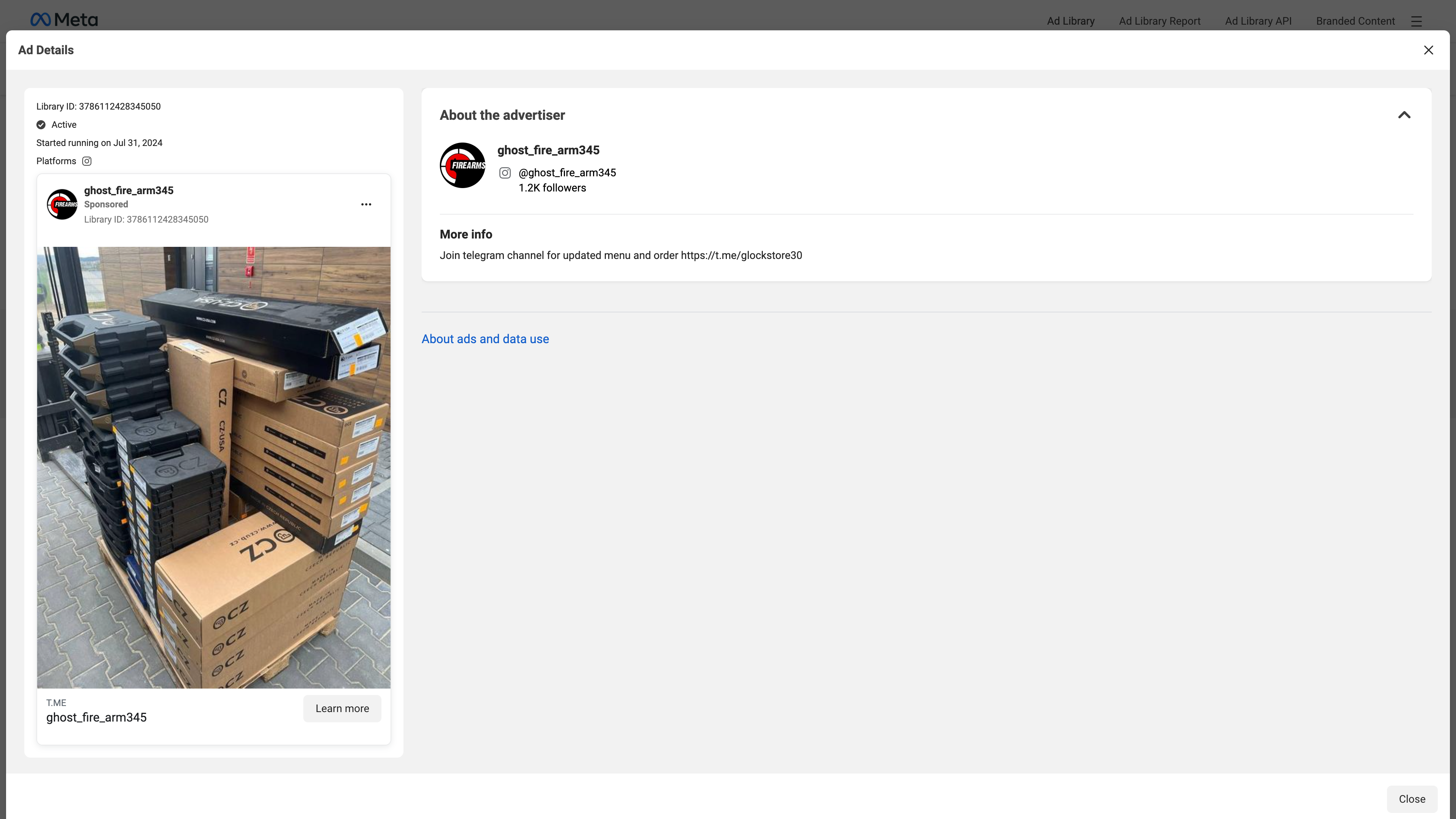Click the small Firearms avatar in the ad card
The height and width of the screenshot is (819, 1456).
(62, 204)
